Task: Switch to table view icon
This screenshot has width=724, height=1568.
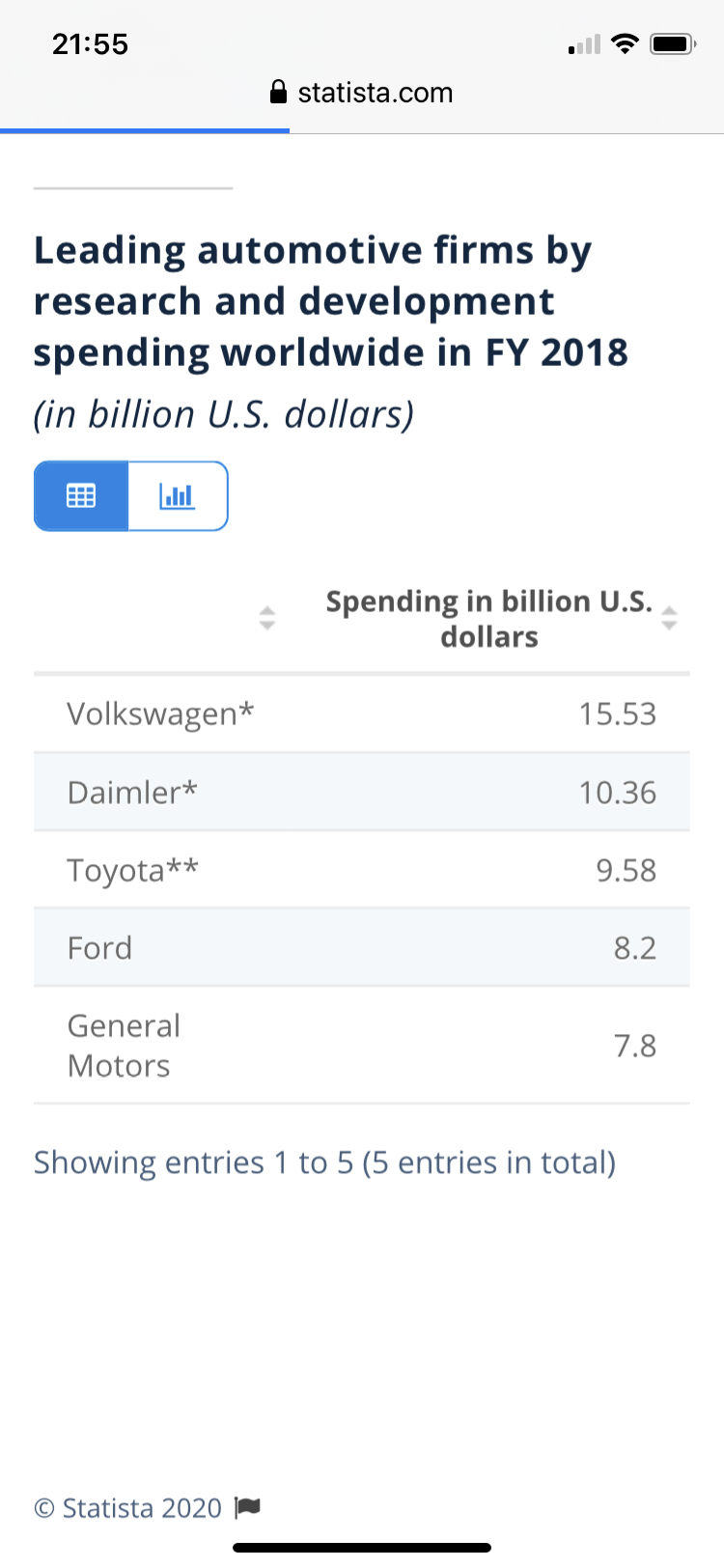Action: [x=81, y=496]
